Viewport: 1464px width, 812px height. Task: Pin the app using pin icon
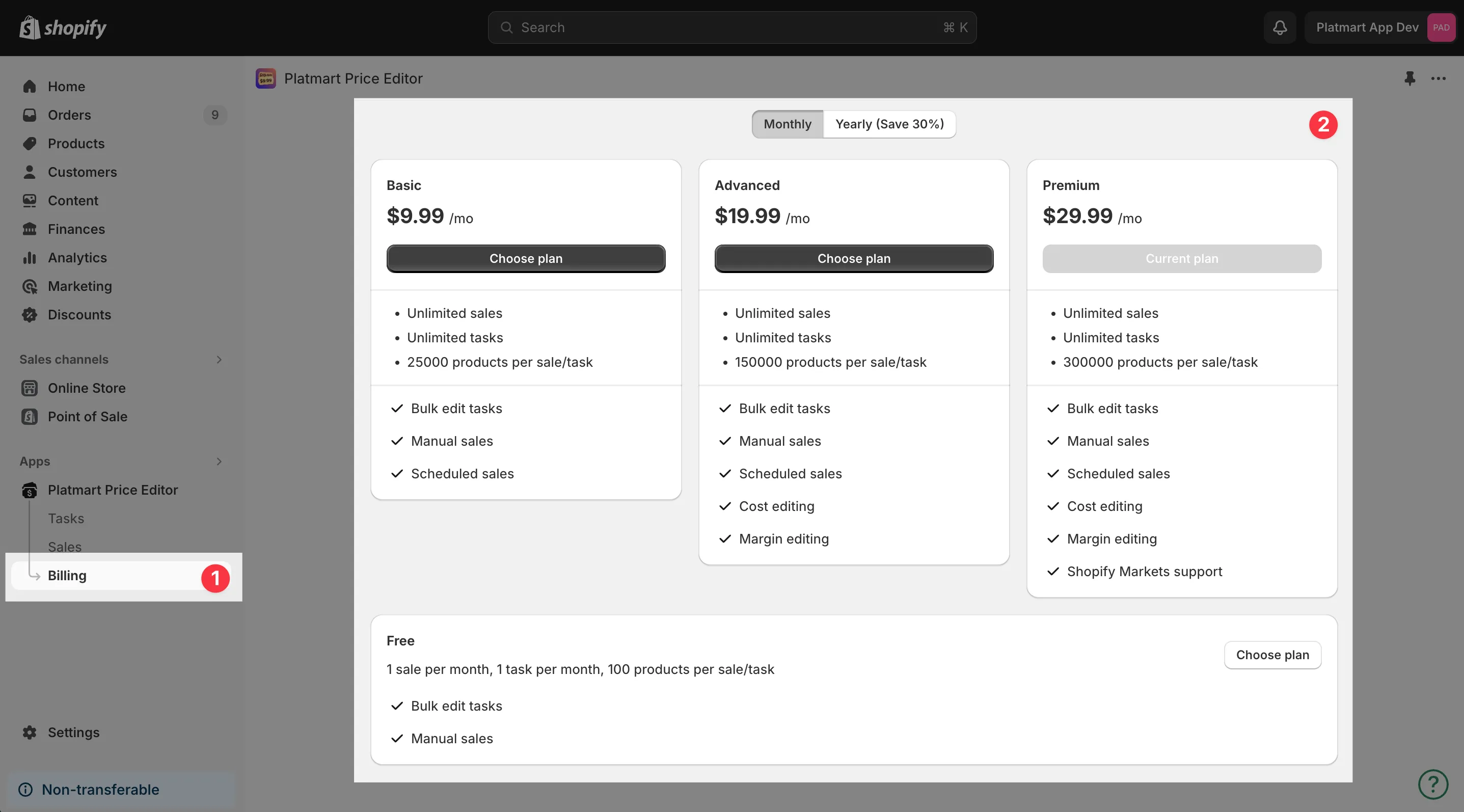coord(1409,78)
